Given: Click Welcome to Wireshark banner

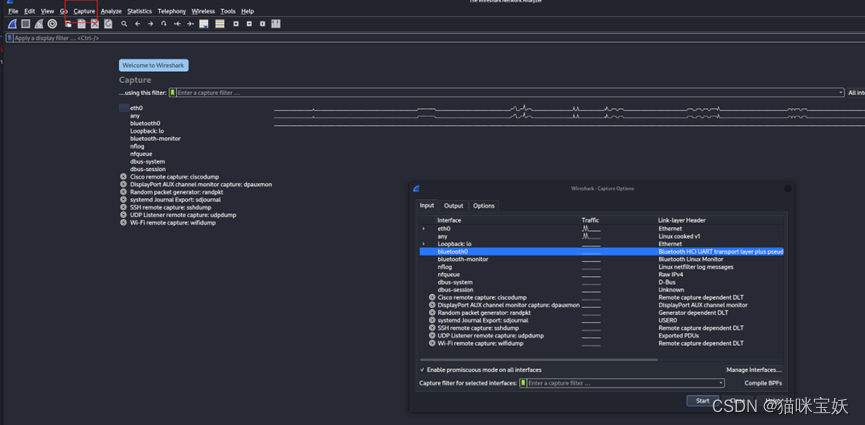Looking at the screenshot, I should click(154, 66).
